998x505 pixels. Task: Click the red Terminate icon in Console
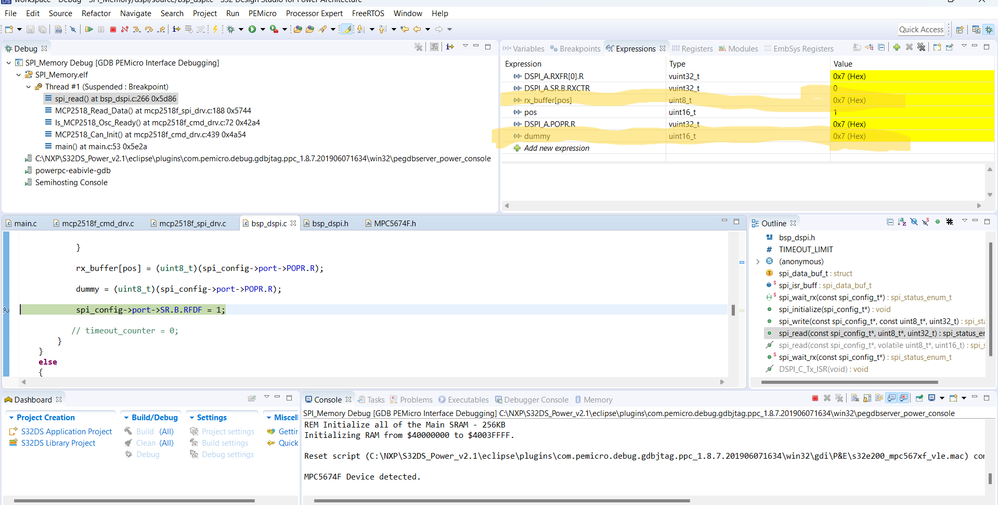815,398
